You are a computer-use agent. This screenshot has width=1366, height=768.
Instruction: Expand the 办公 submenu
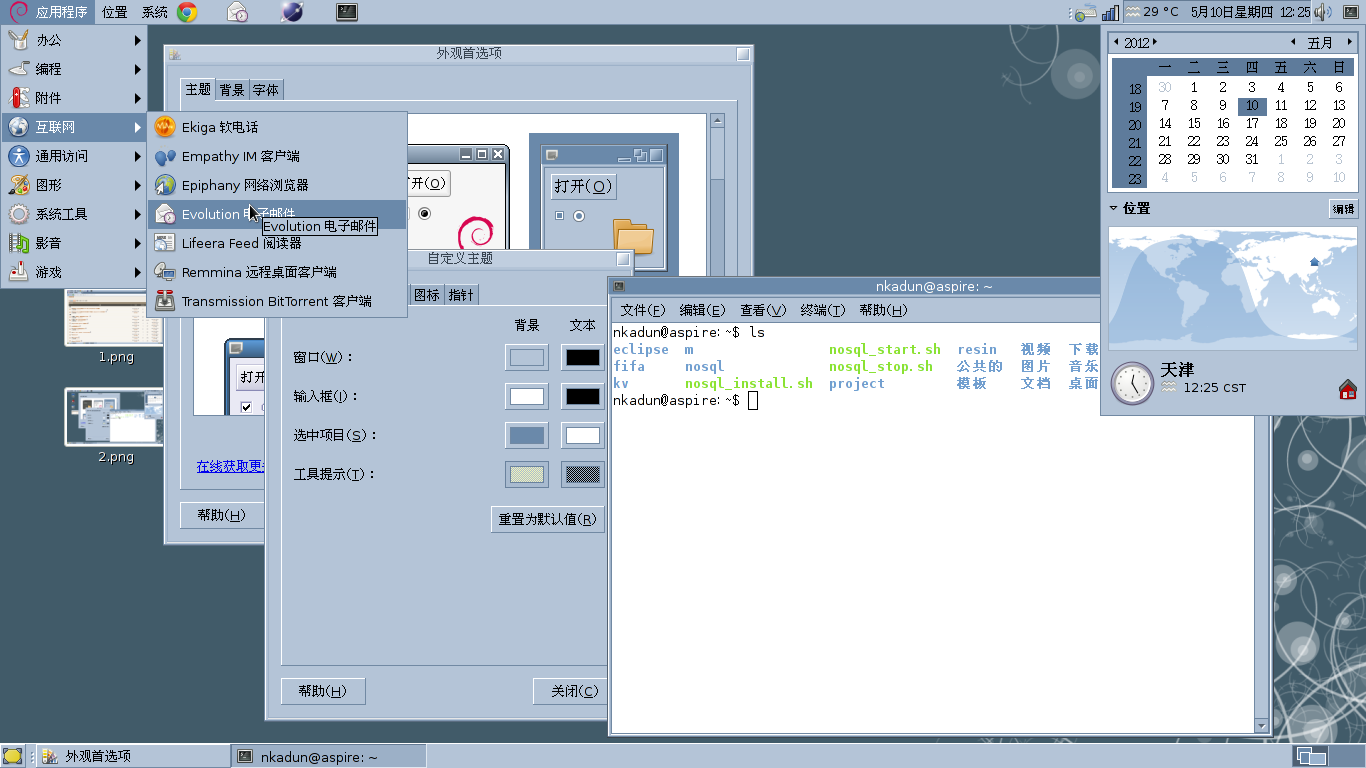point(74,40)
